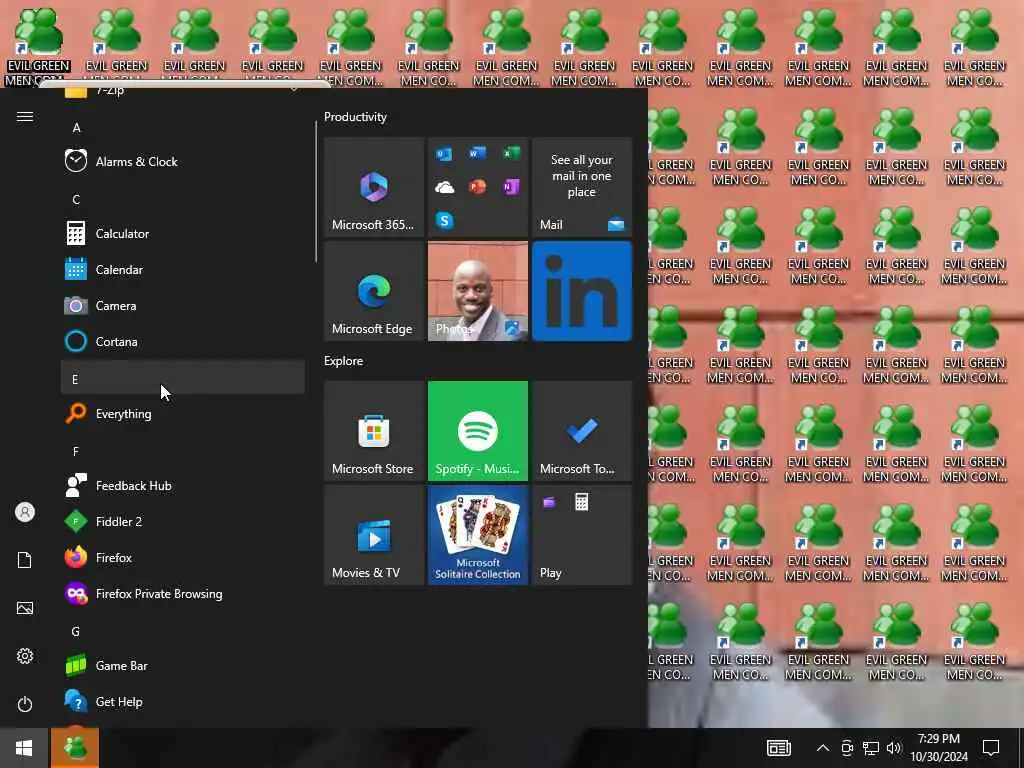Select the letter E group header

(x=182, y=377)
